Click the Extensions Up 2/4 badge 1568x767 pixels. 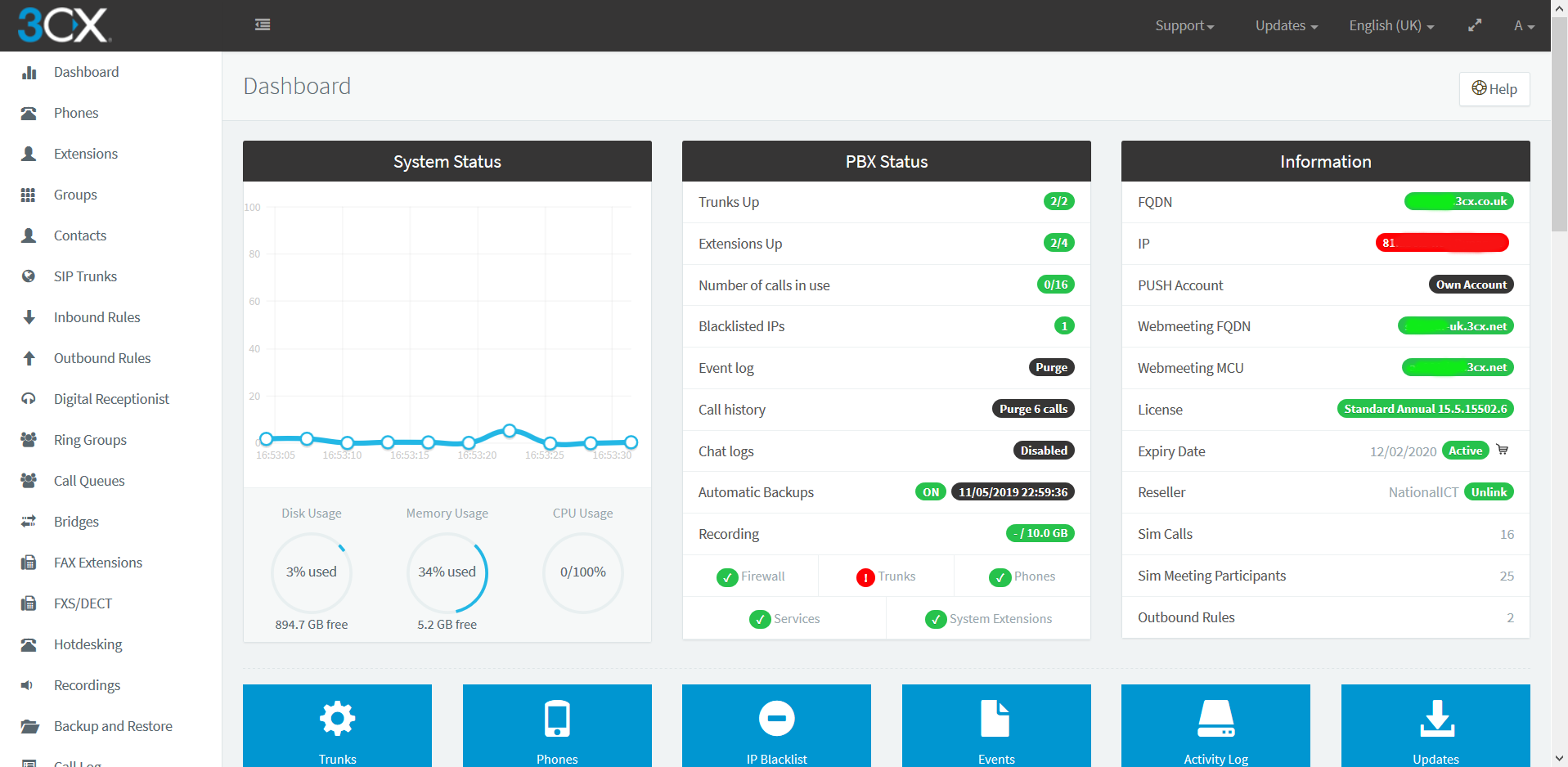pos(1058,243)
